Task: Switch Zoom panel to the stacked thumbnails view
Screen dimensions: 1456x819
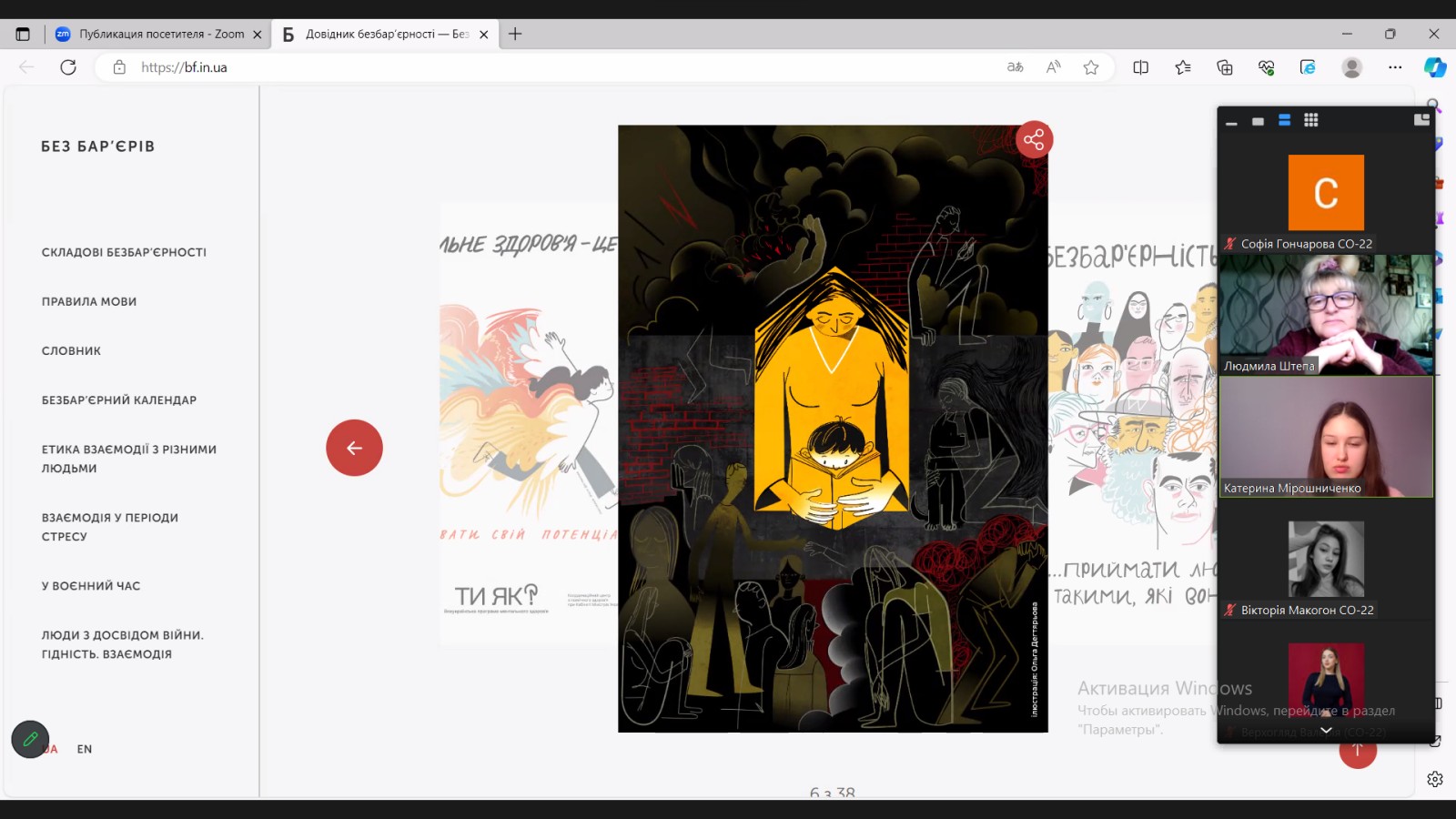Action: [x=1284, y=120]
